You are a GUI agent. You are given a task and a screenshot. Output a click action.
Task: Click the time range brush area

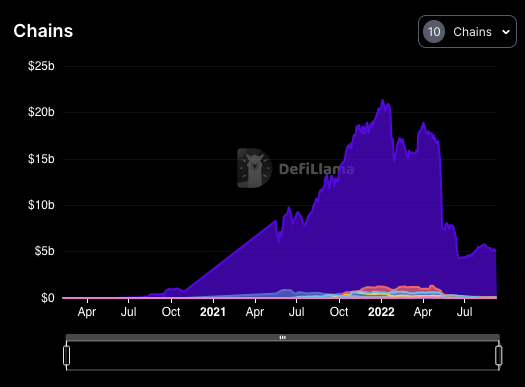click(283, 355)
